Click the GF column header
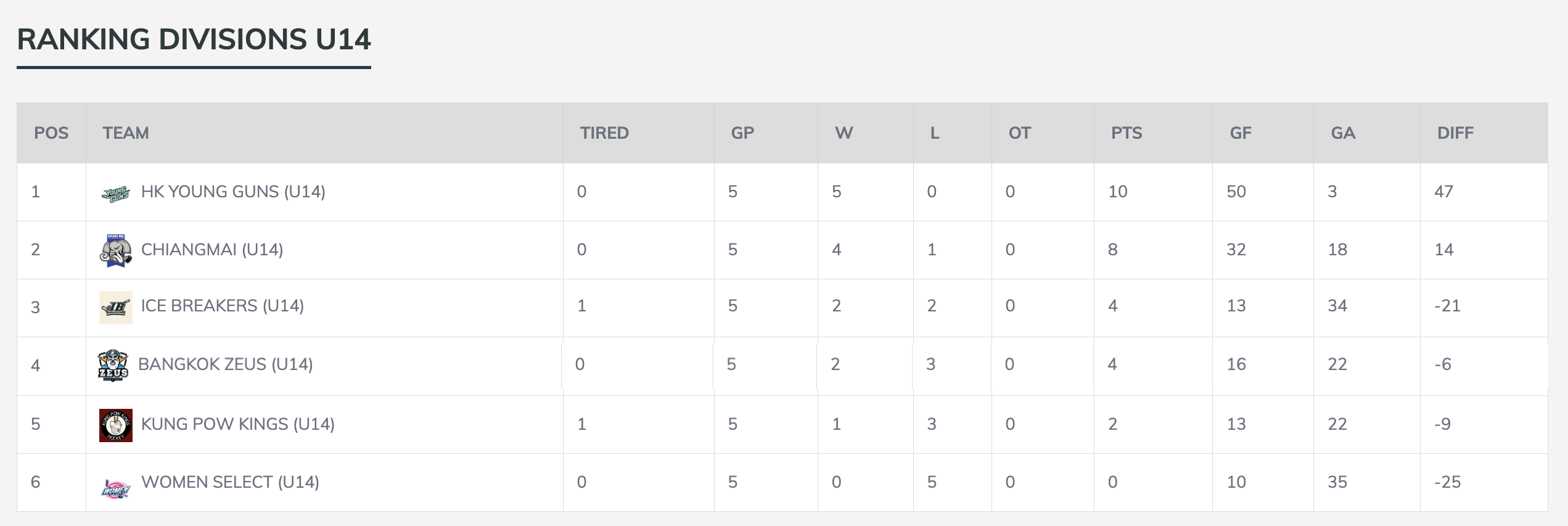Viewport: 1568px width, 526px height. pyautogui.click(x=1241, y=133)
